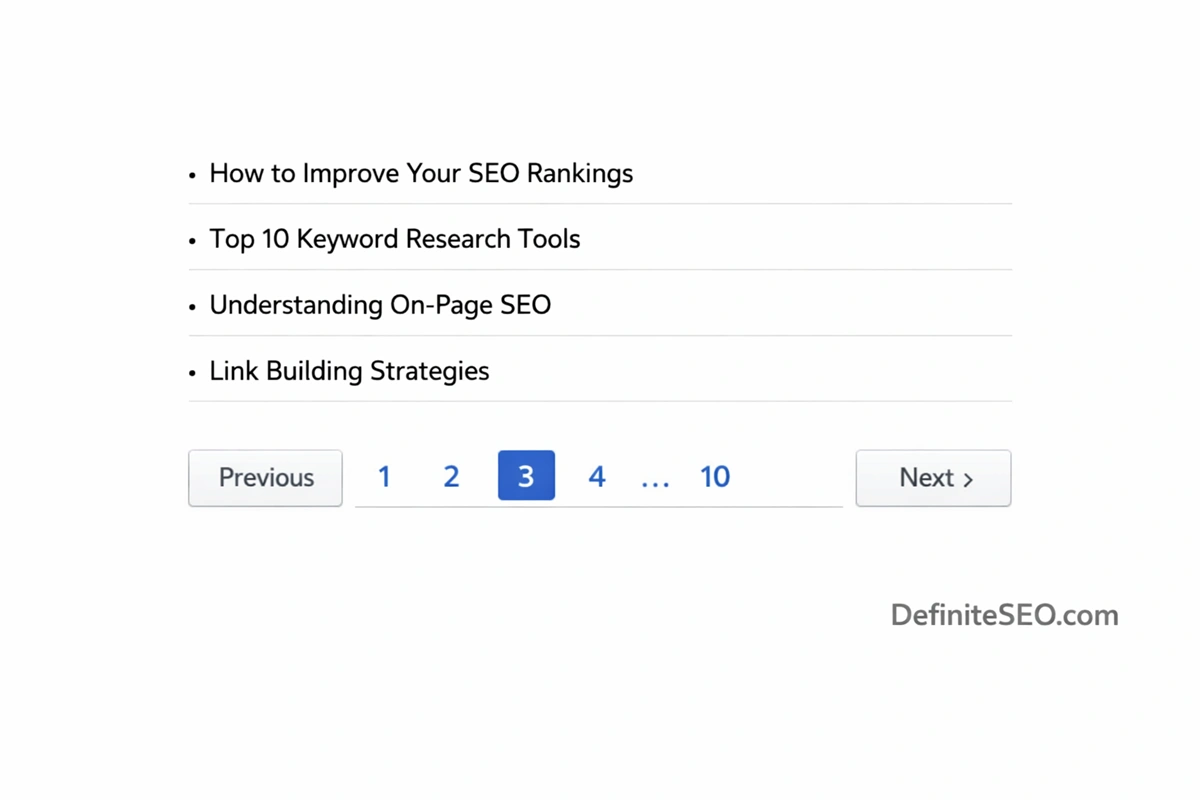This screenshot has height=800, width=1200.
Task: Open the Link Building Strategies article
Action: click(x=349, y=370)
